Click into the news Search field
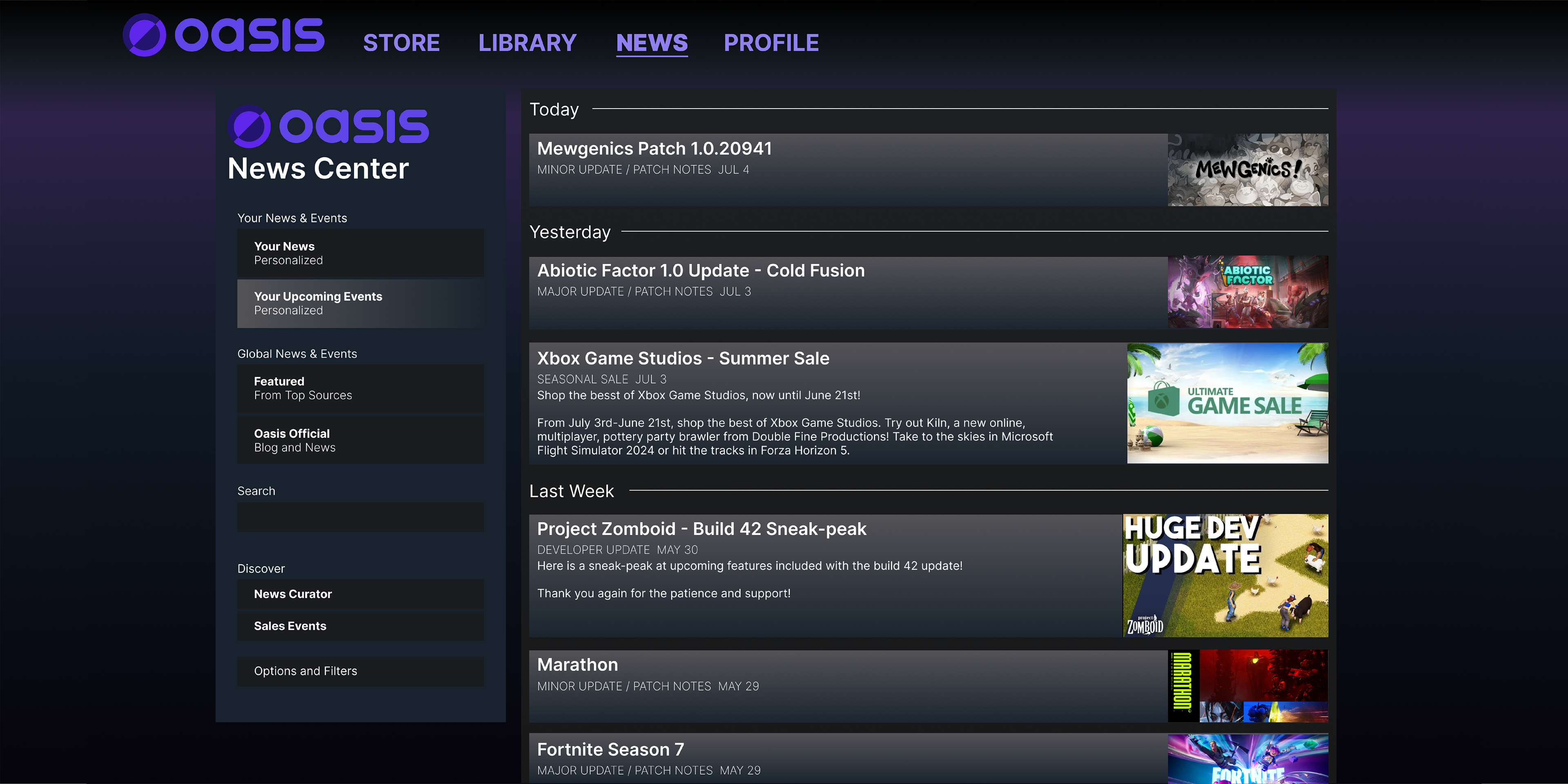This screenshot has height=784, width=1568. pos(360,517)
